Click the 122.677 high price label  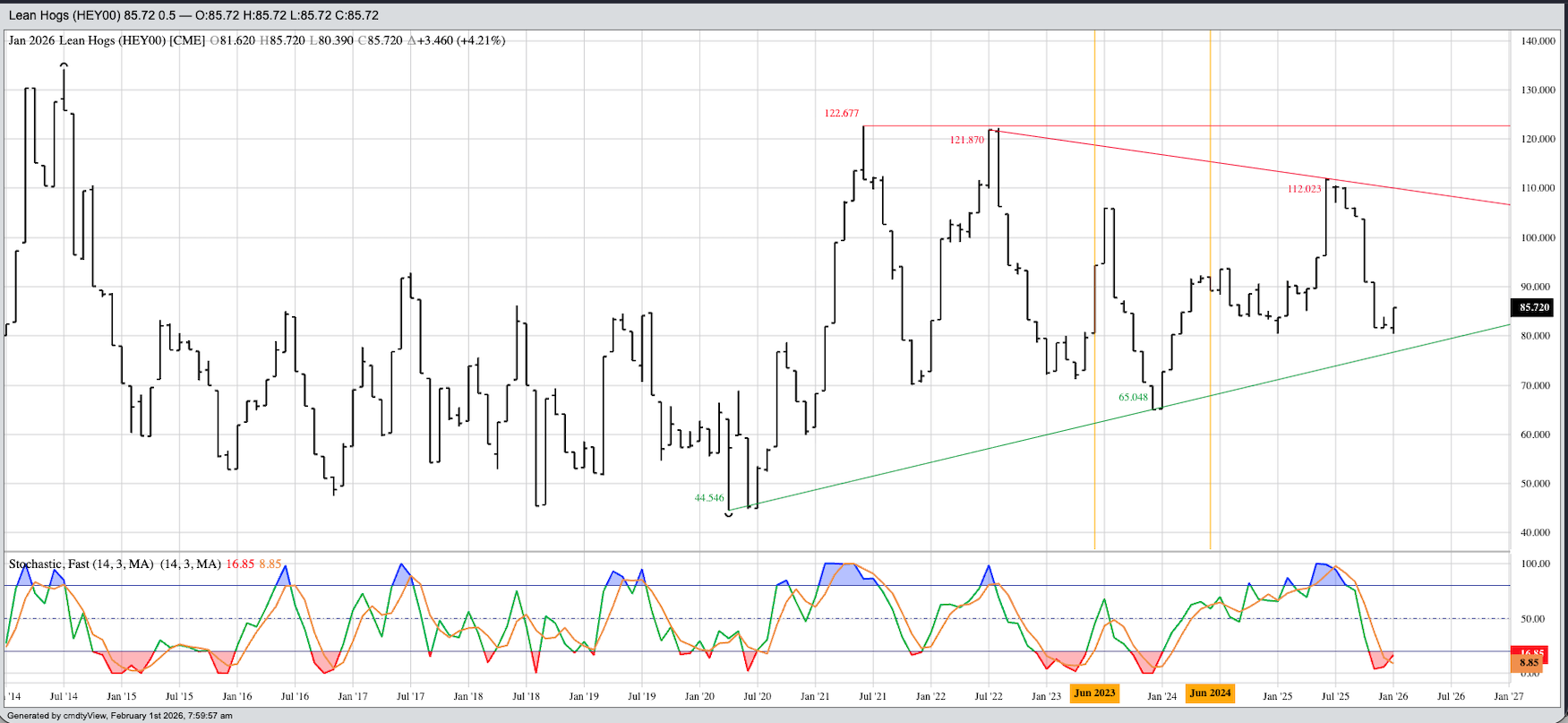(841, 114)
